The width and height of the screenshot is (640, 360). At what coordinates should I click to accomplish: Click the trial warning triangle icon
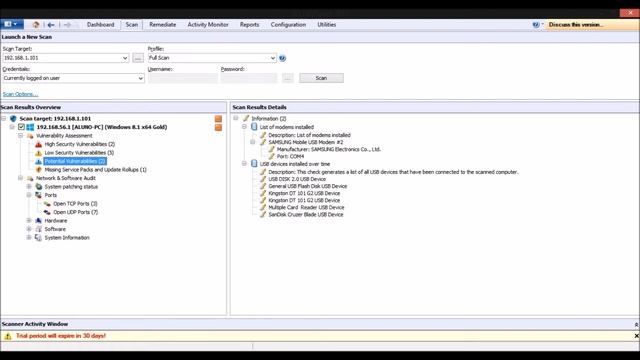(x=8, y=336)
